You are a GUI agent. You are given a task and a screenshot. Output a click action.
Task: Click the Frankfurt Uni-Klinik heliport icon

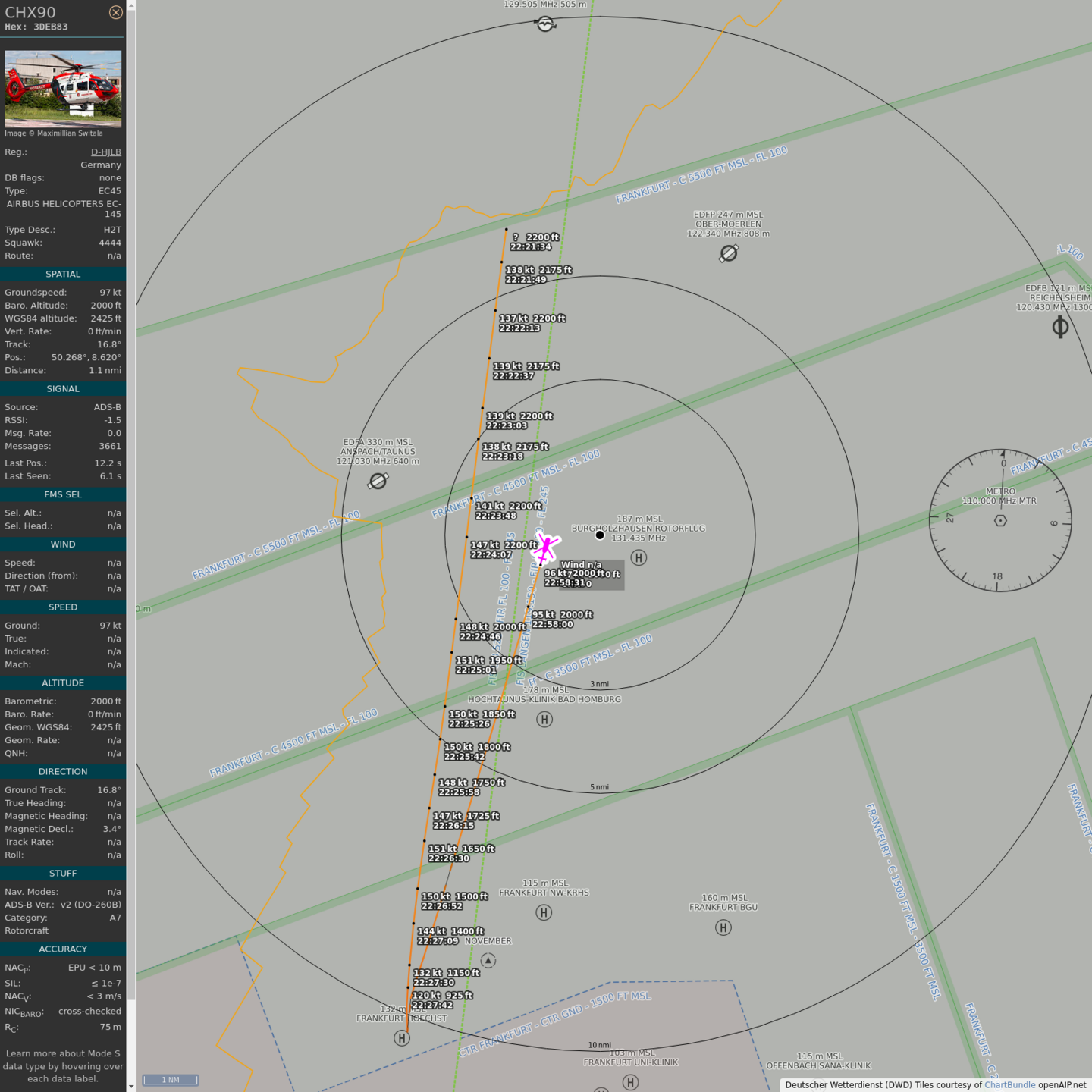click(630, 1082)
